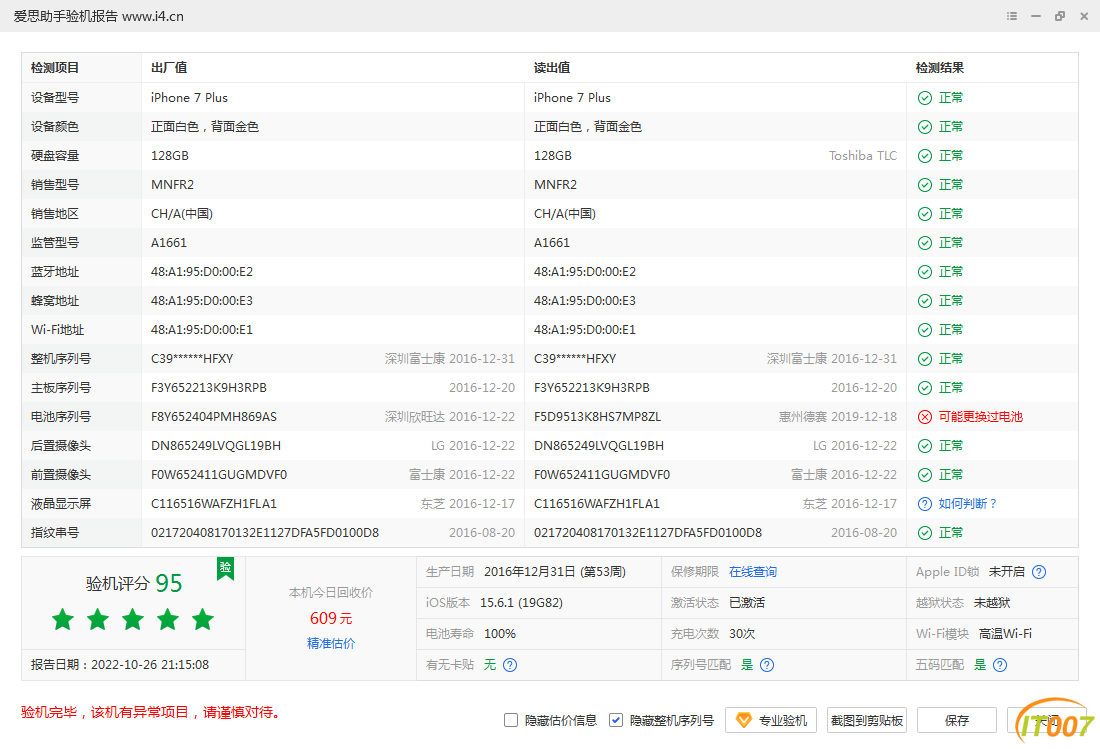This screenshot has height=749, width=1100.
Task: Click the green check icon for Wi-Fi地址
Action: [x=925, y=330]
